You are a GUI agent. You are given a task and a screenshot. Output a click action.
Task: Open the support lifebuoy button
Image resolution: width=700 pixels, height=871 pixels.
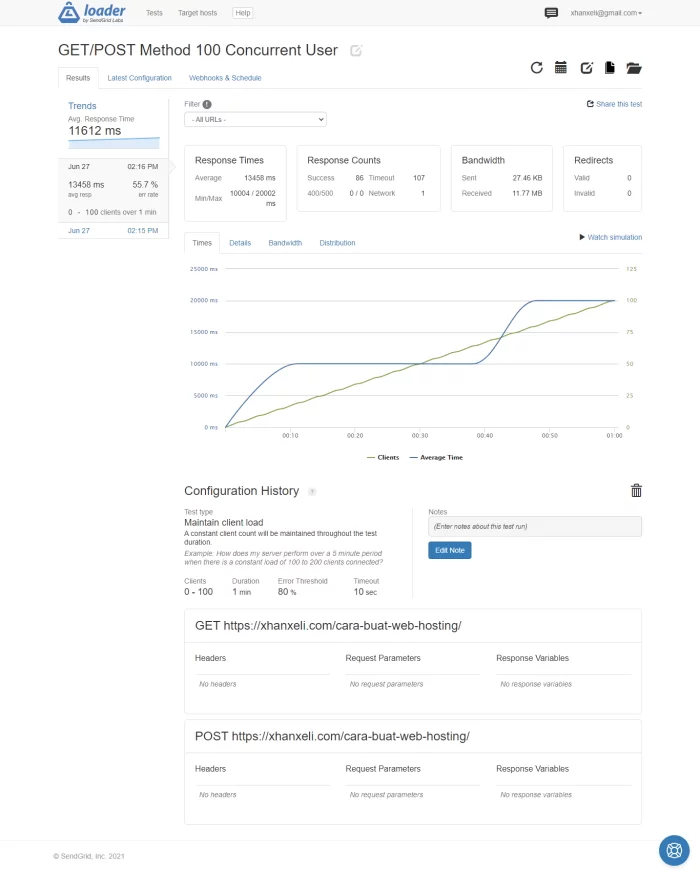tap(674, 850)
